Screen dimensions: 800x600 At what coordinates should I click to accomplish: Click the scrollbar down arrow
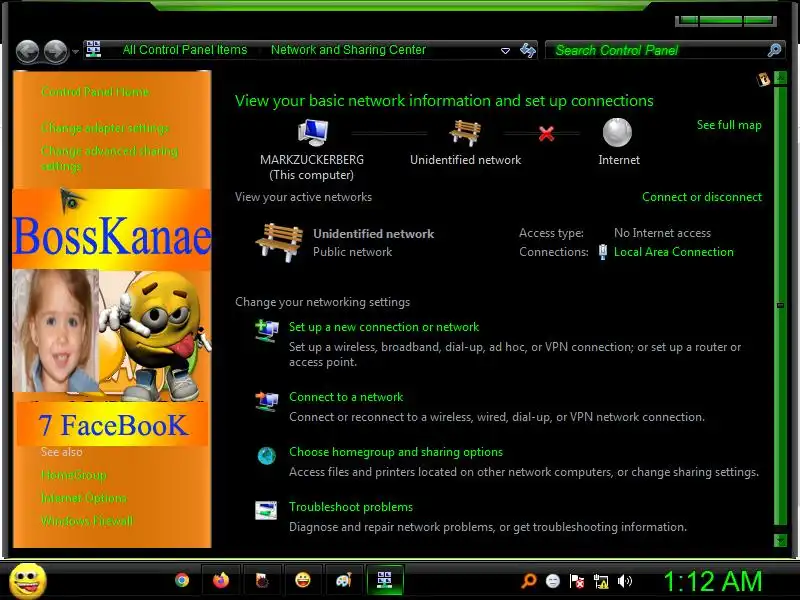pos(780,540)
